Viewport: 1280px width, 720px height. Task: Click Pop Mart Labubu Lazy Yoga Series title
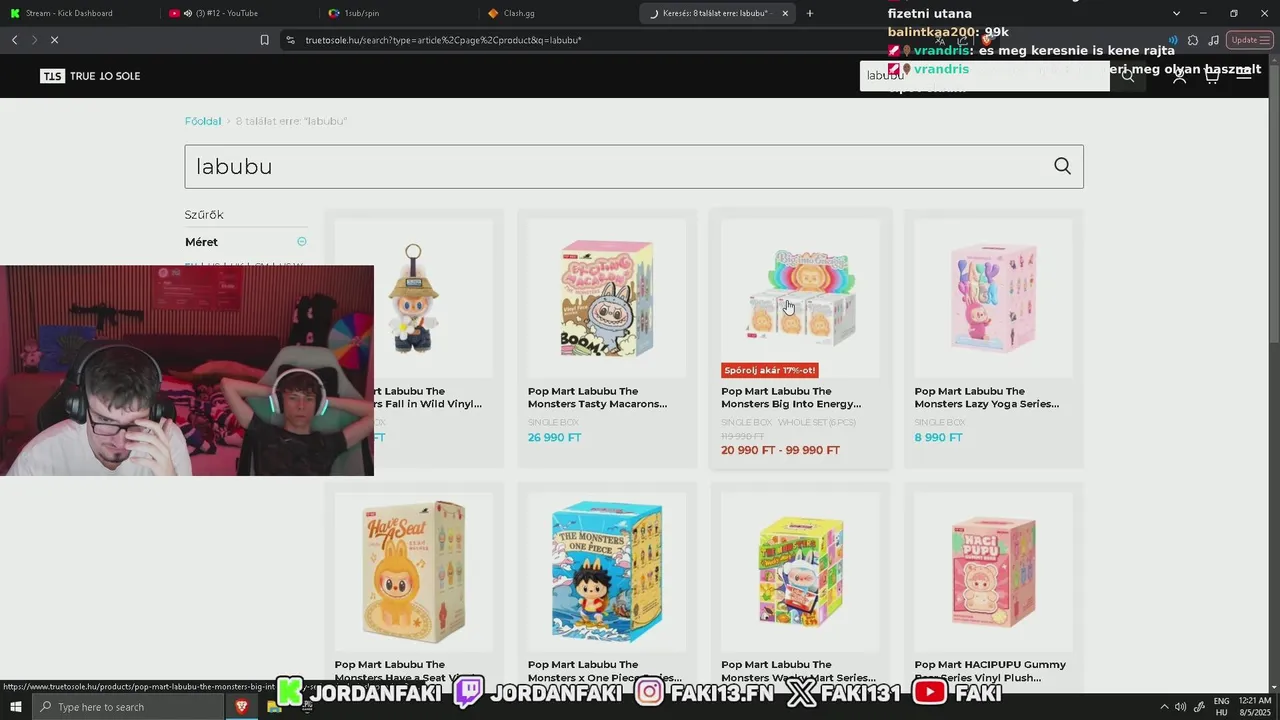[986, 398]
